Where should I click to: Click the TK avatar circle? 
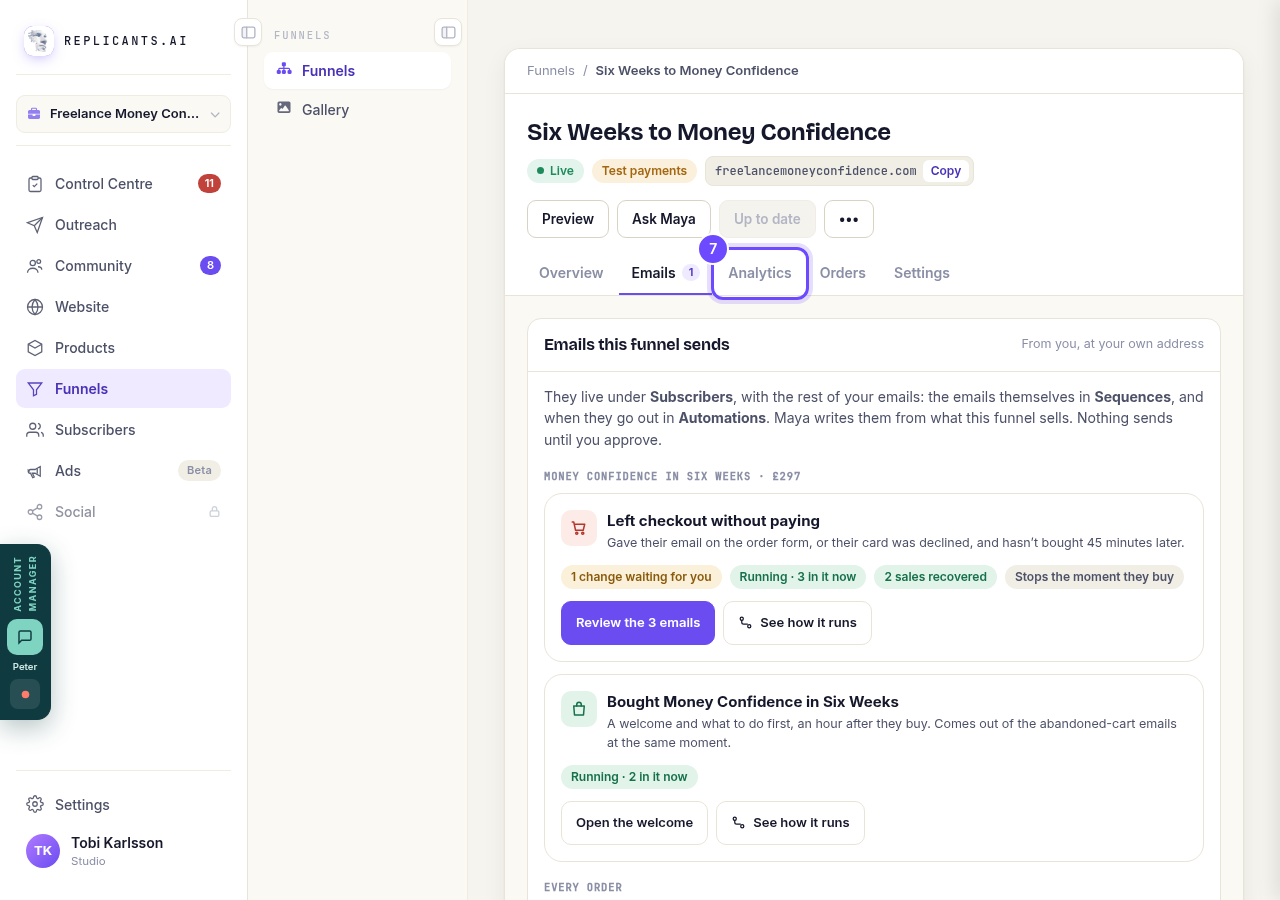point(43,851)
